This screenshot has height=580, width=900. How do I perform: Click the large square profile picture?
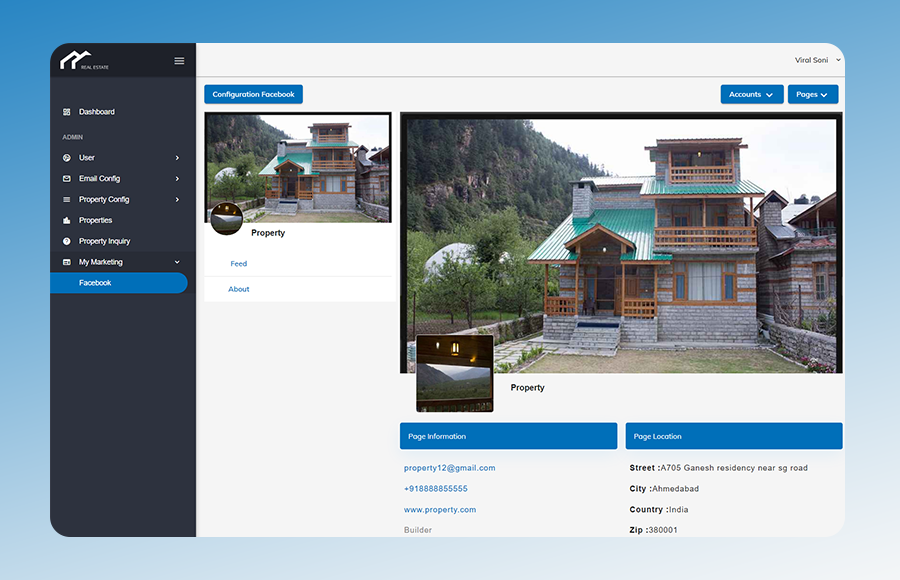pyautogui.click(x=455, y=373)
